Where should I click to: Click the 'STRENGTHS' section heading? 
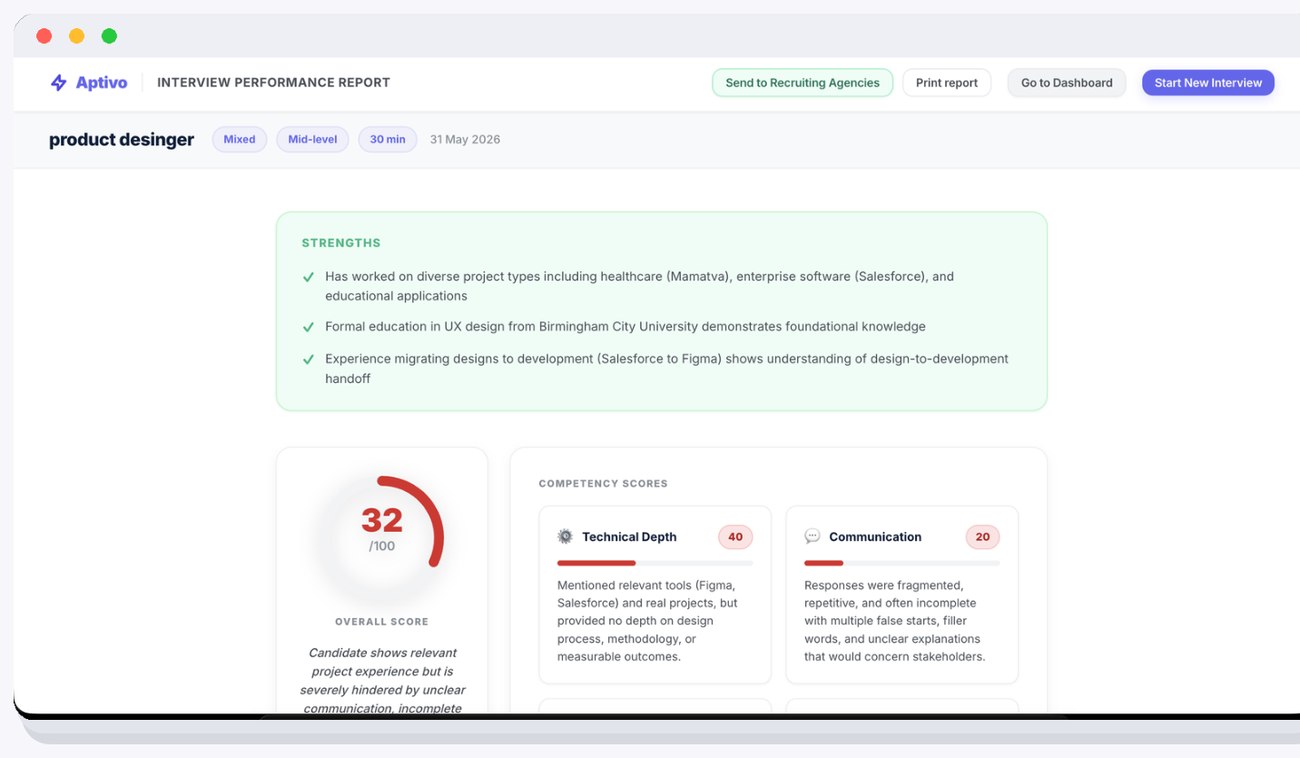point(341,243)
